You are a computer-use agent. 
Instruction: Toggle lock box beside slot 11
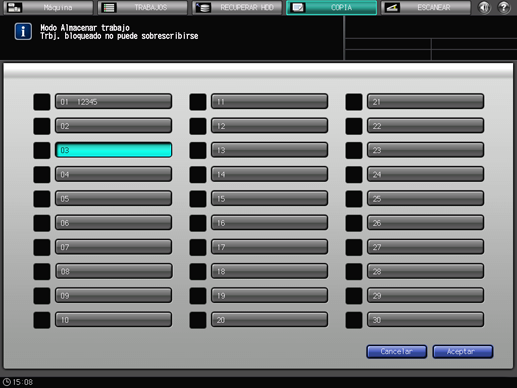198,102
